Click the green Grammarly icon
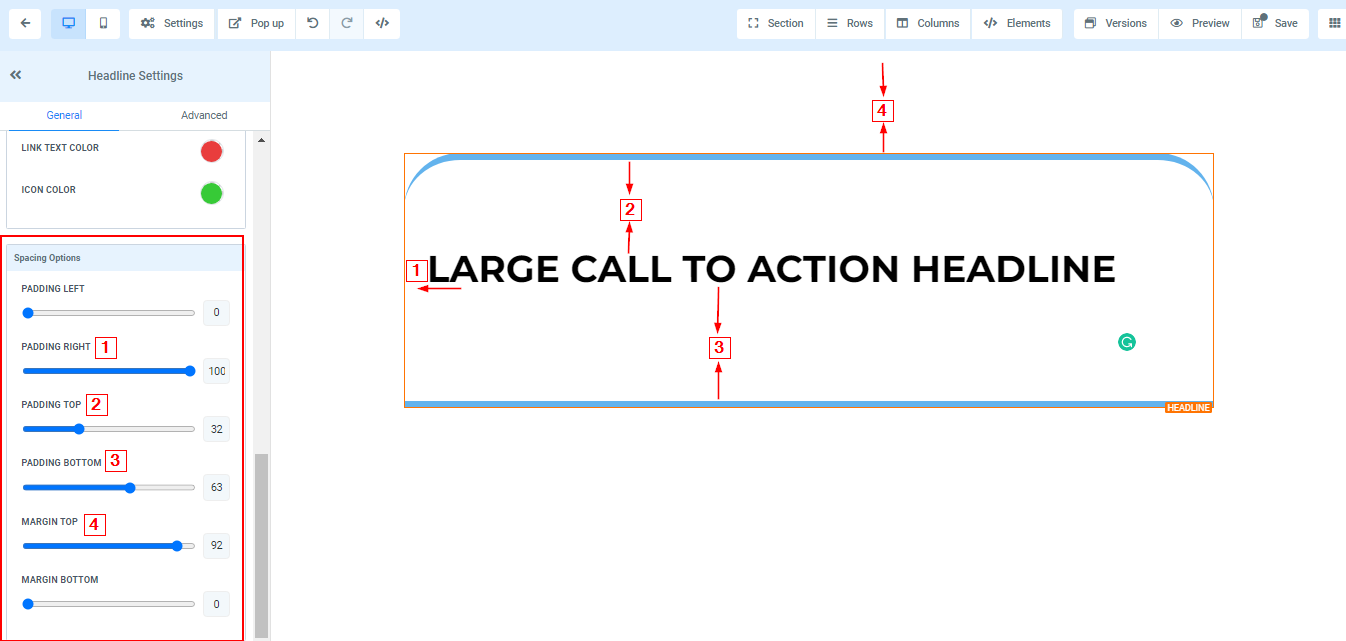 [x=1127, y=342]
